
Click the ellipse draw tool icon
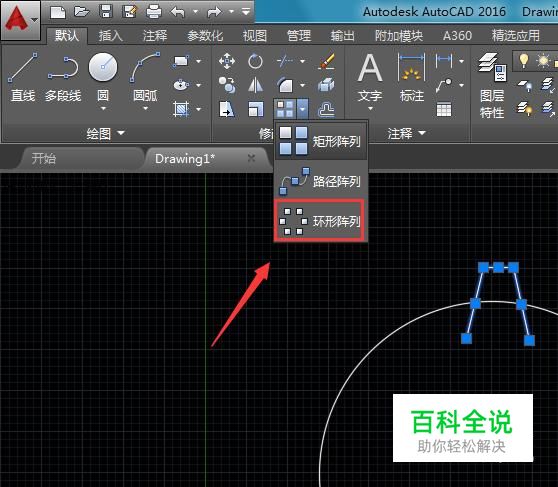(181, 85)
